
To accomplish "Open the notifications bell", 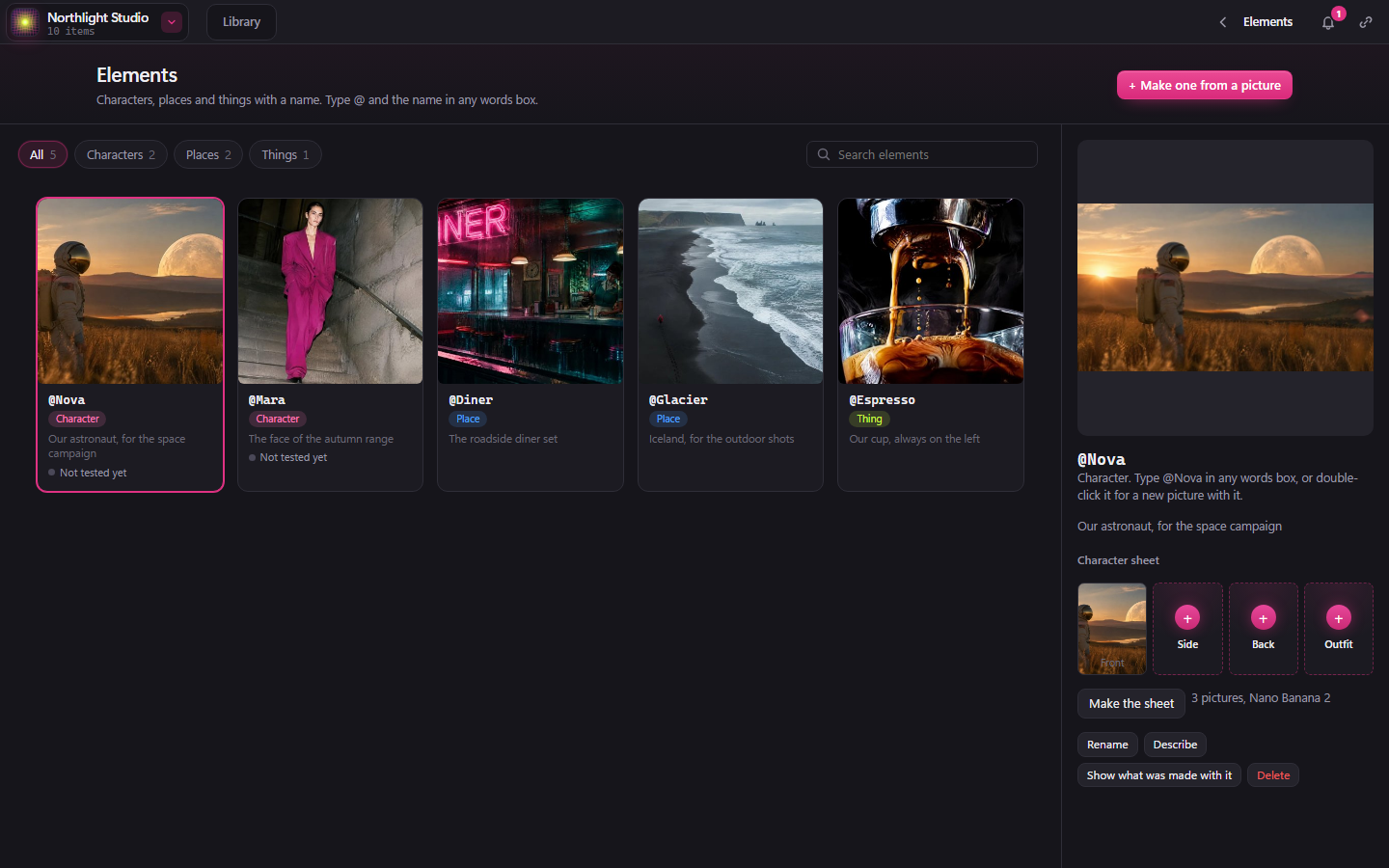I will pos(1328,22).
